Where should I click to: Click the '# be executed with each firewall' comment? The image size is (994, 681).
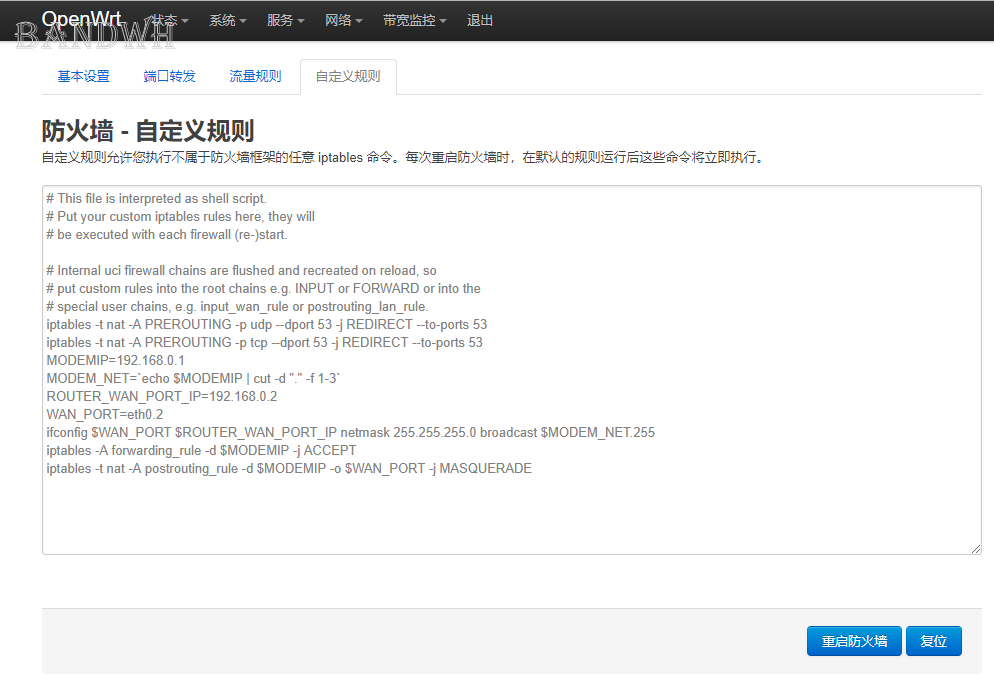point(167,235)
